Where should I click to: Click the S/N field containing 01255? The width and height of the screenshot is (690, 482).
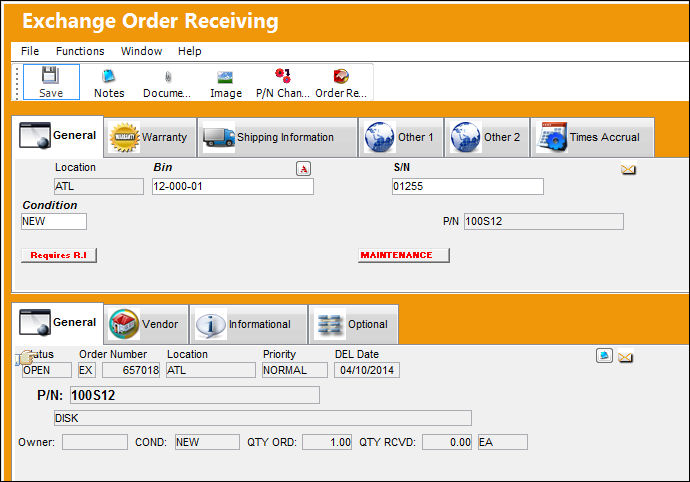pyautogui.click(x=468, y=187)
